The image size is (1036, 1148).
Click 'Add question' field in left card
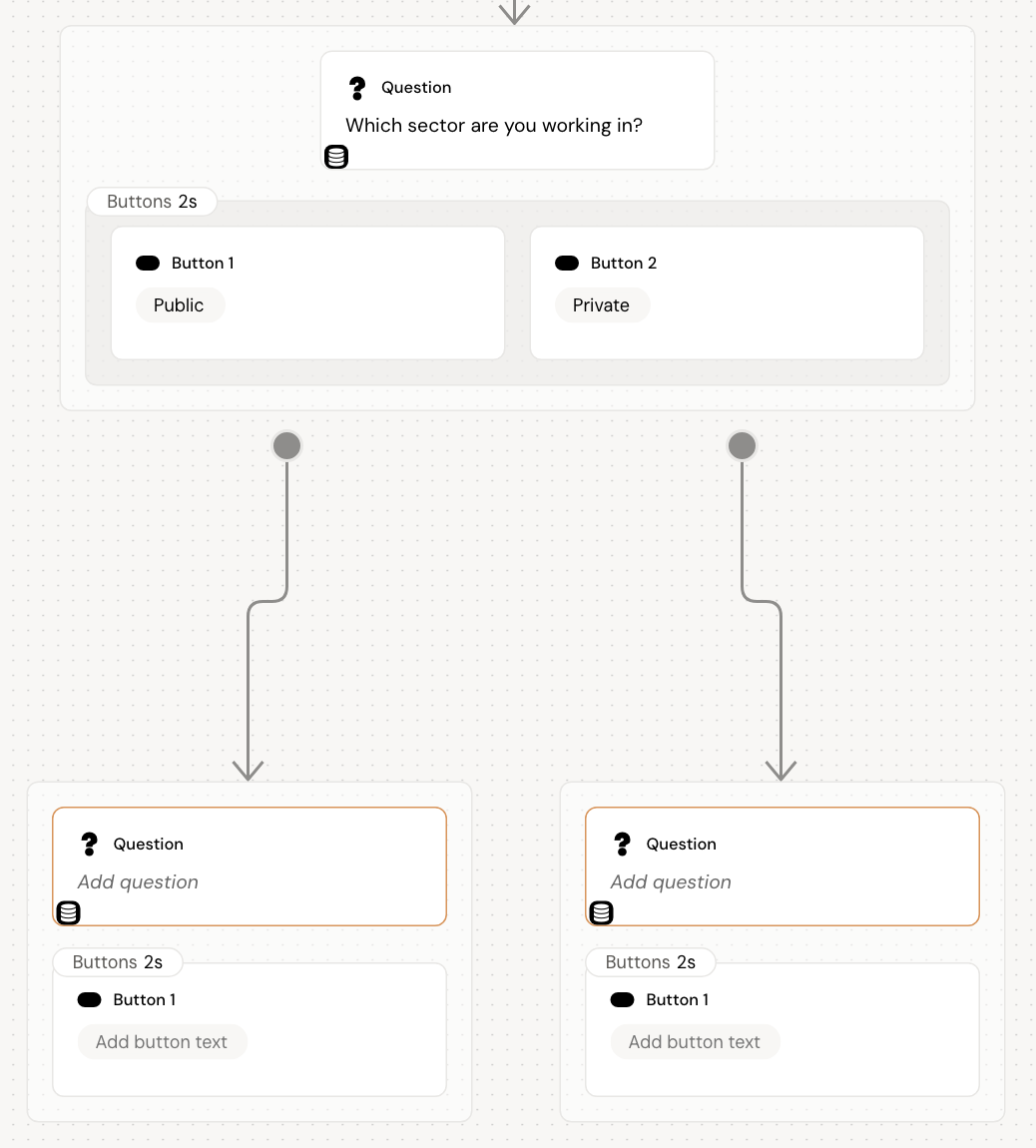(x=139, y=882)
